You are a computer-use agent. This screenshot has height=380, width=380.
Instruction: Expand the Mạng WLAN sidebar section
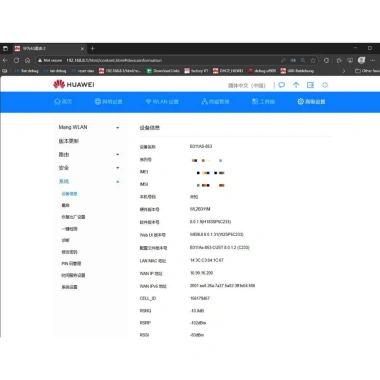click(89, 127)
